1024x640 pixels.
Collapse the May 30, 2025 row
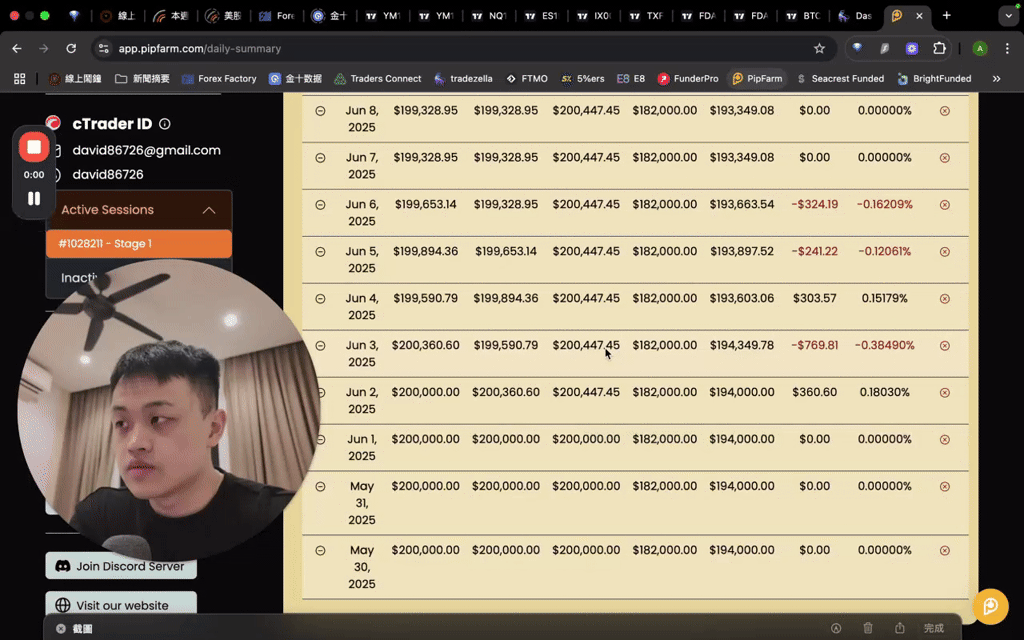pyautogui.click(x=320, y=551)
